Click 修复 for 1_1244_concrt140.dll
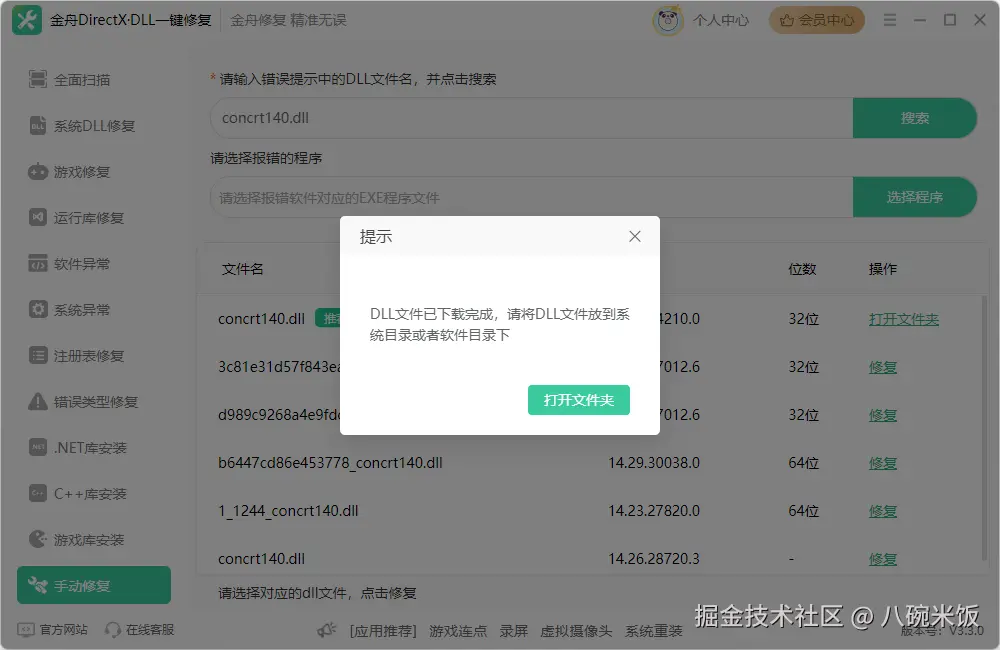Screen dimensions: 1000x650 tap(883, 510)
